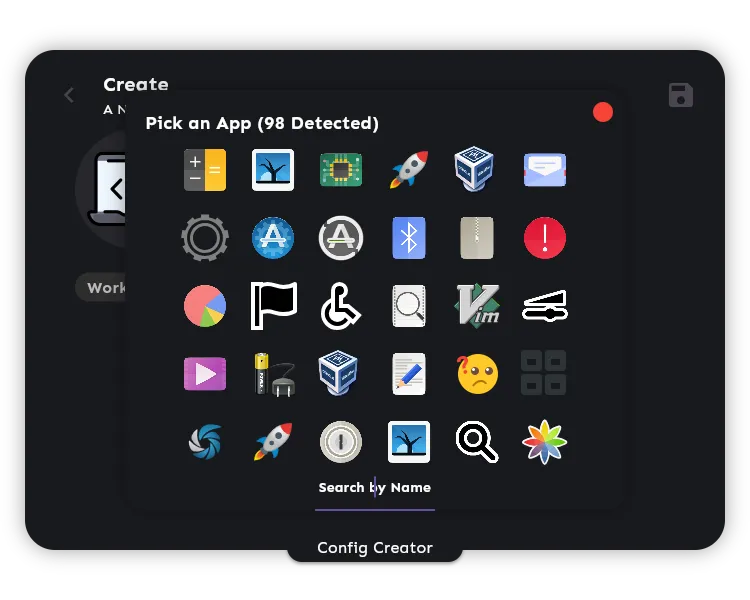The image size is (750, 600).
Task: Choose the document with pencil text editor
Action: point(408,374)
